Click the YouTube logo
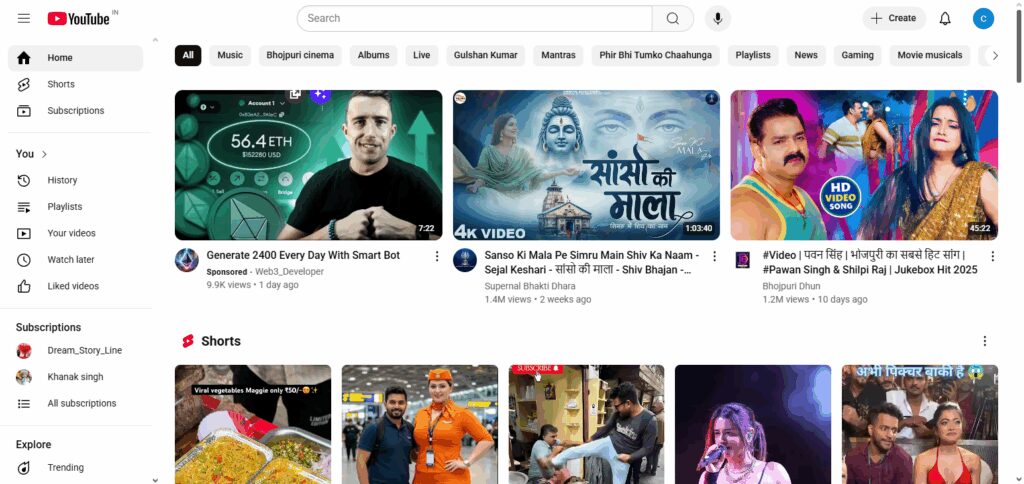Image resolution: width=1024 pixels, height=484 pixels. tap(78, 18)
